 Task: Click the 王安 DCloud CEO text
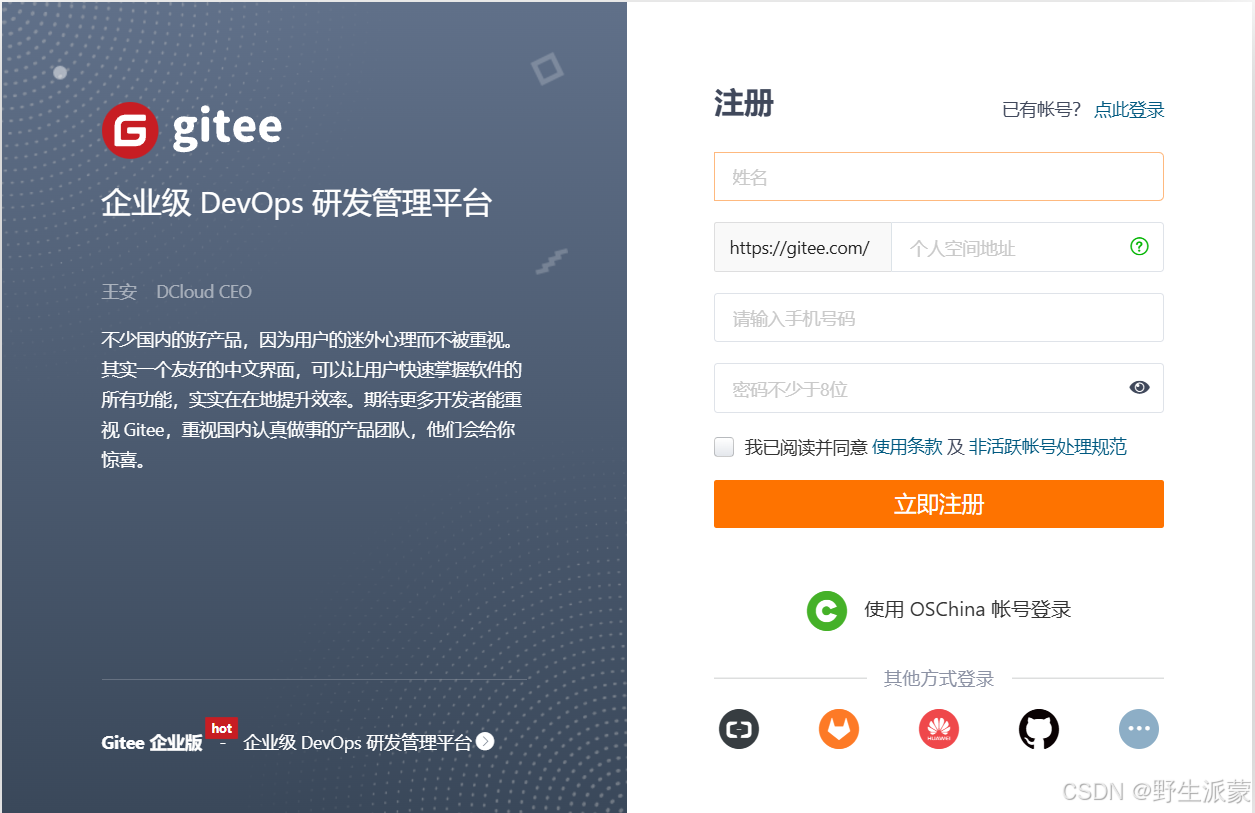point(177,292)
